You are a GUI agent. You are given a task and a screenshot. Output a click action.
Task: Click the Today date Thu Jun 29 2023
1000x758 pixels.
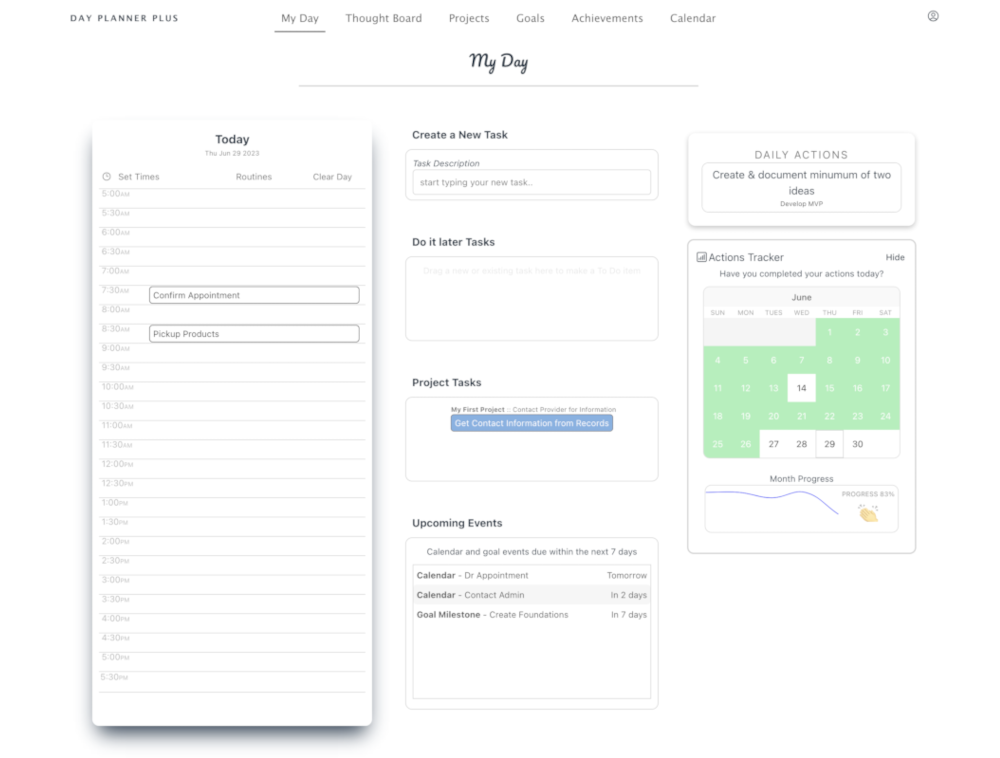point(232,153)
